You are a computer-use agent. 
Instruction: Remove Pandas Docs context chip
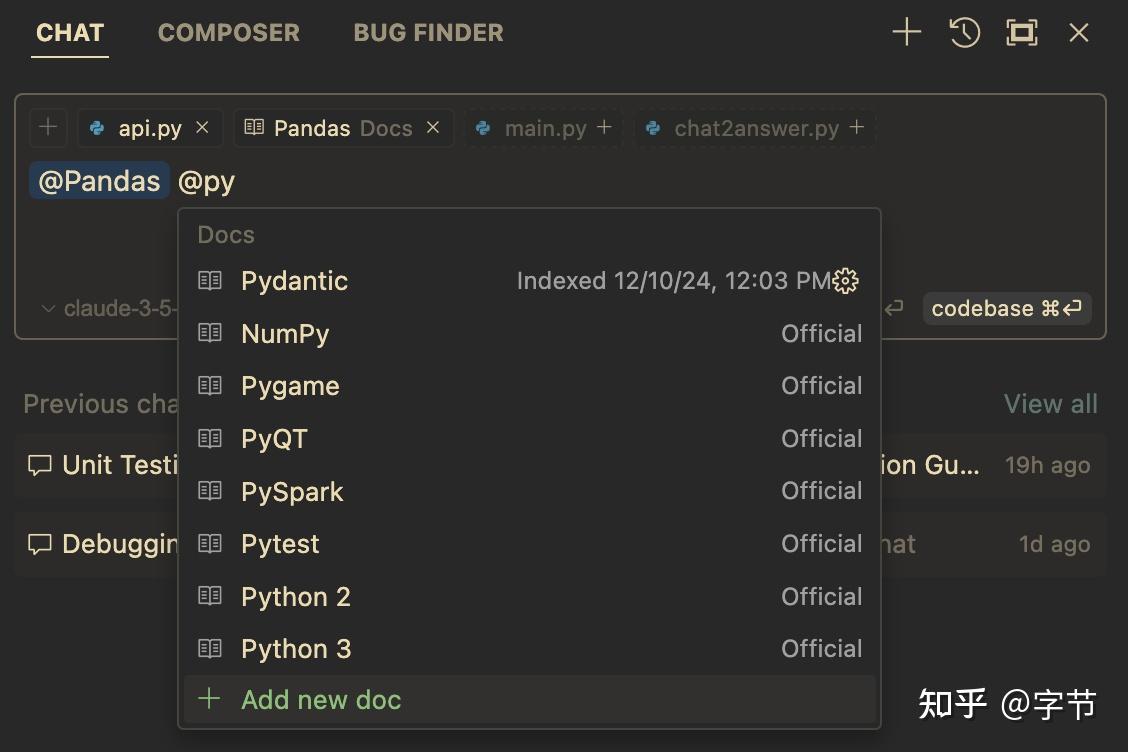(x=433, y=128)
